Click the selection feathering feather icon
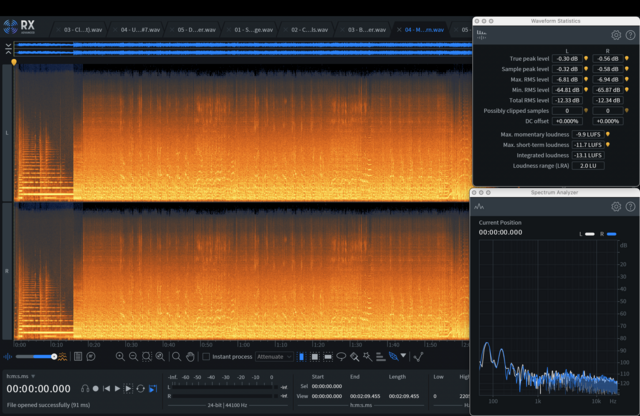This screenshot has width=640, height=416. click(x=393, y=356)
